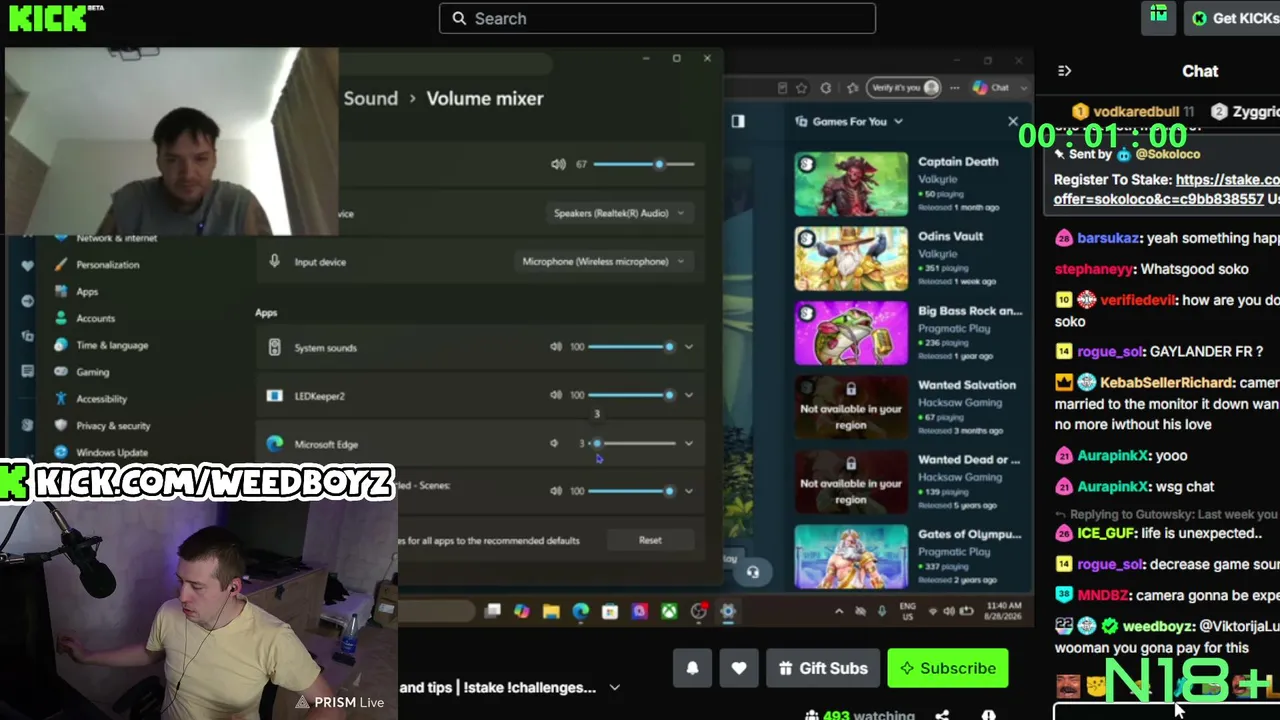
Task: Expand the stream title chevron
Action: pos(615,688)
